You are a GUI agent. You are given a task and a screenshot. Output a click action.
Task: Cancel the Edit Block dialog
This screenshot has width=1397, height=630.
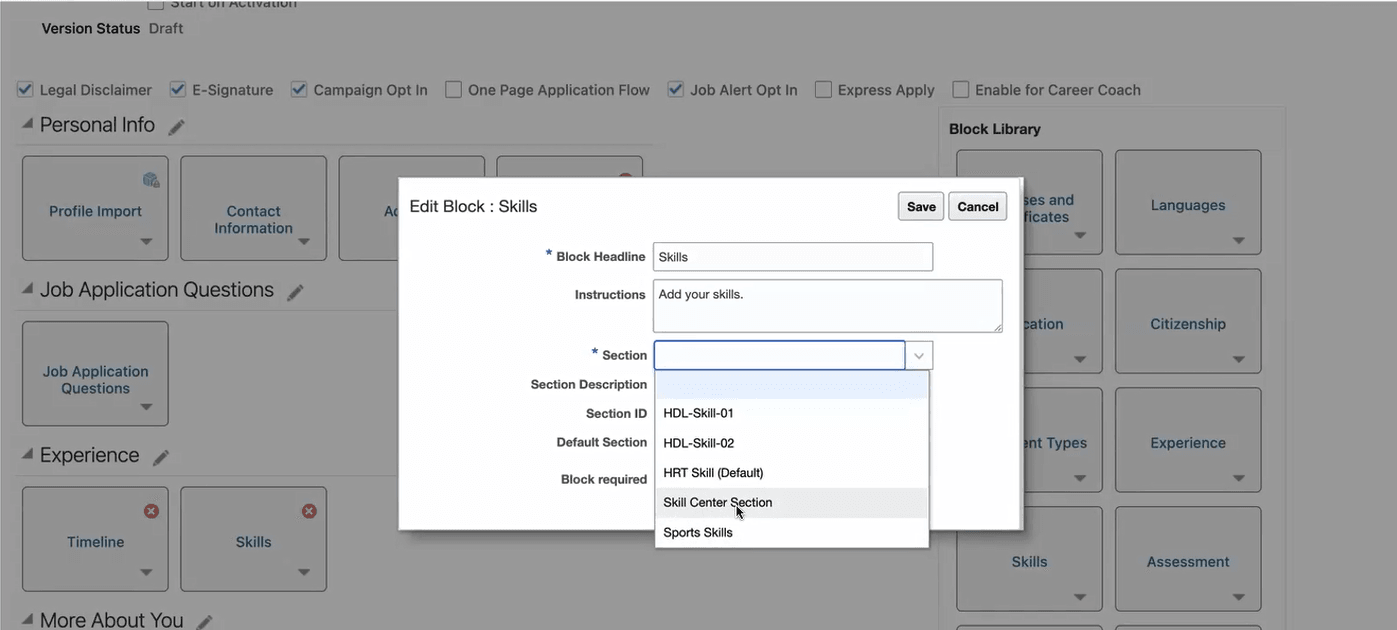[978, 207]
